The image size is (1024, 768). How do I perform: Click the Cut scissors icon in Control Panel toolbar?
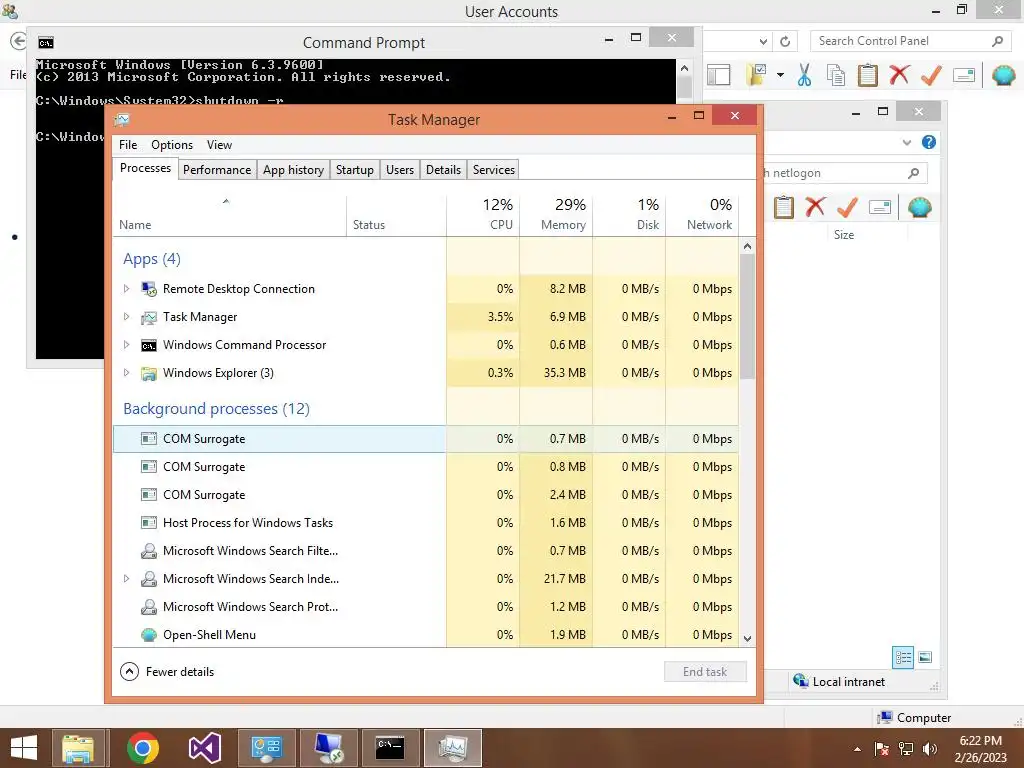(x=805, y=75)
